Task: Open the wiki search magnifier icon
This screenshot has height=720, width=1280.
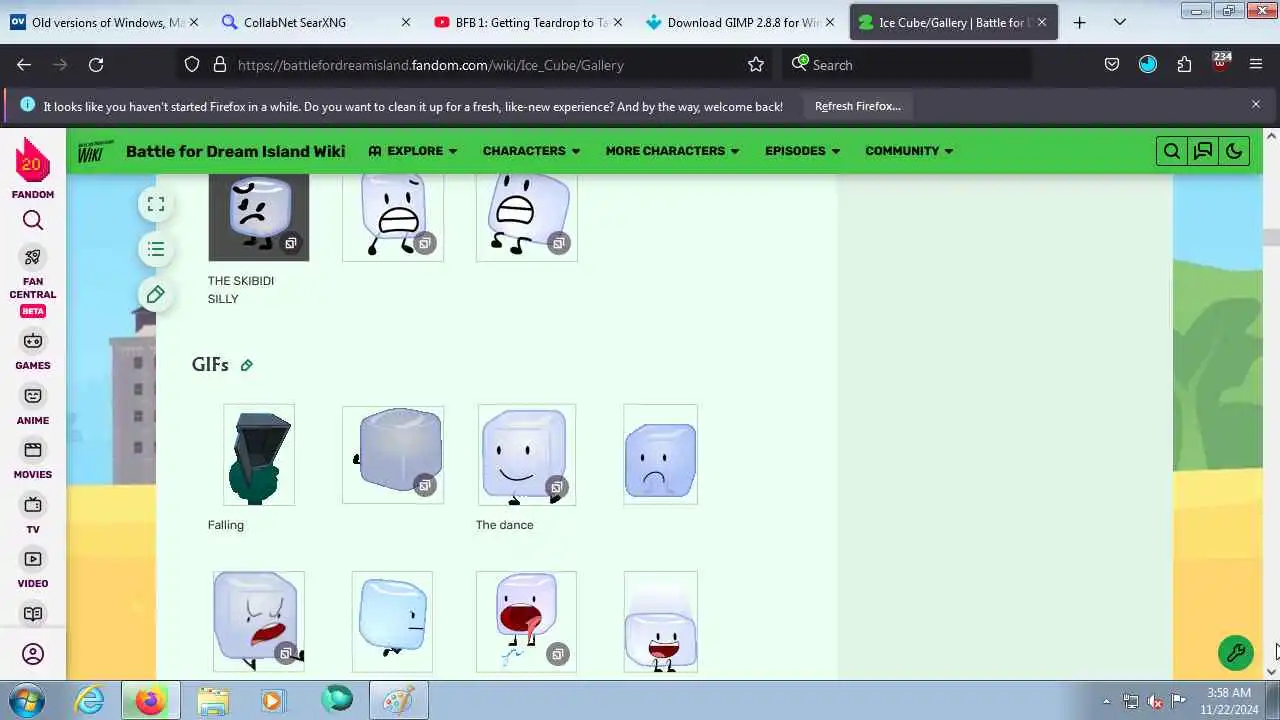Action: coord(1172,151)
